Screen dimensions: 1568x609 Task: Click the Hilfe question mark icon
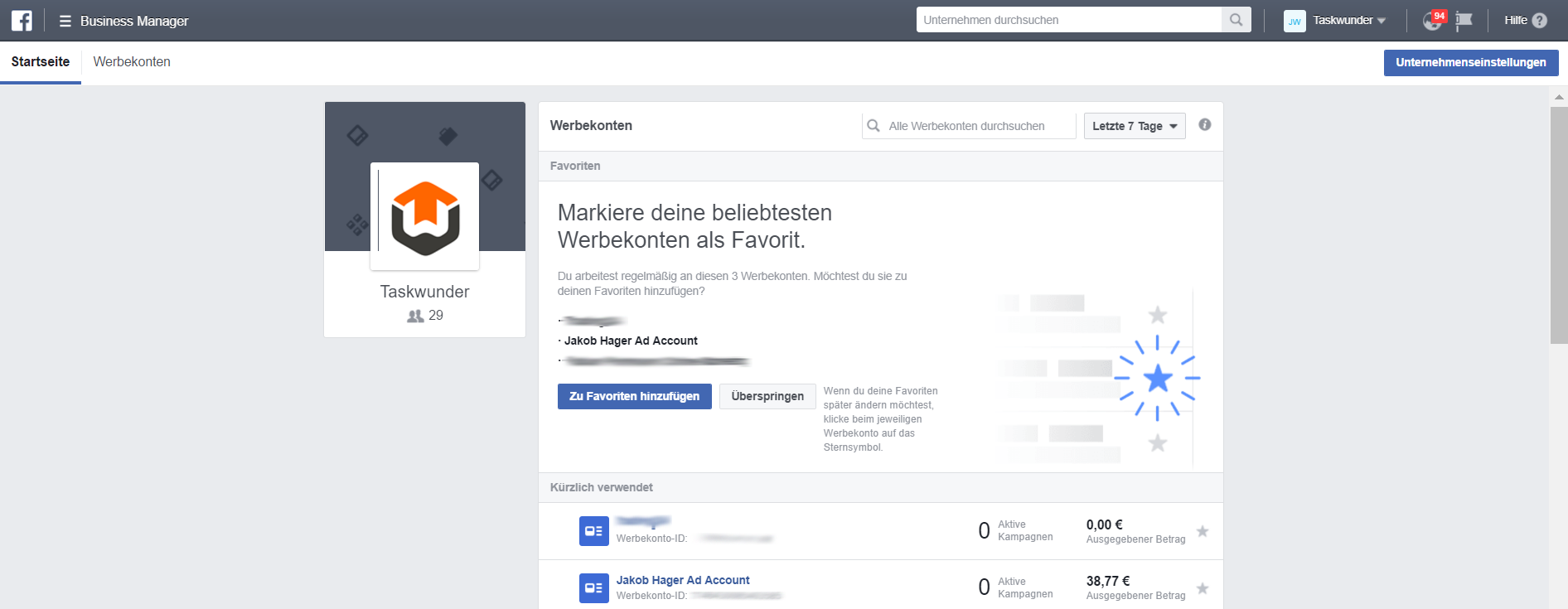[1539, 21]
